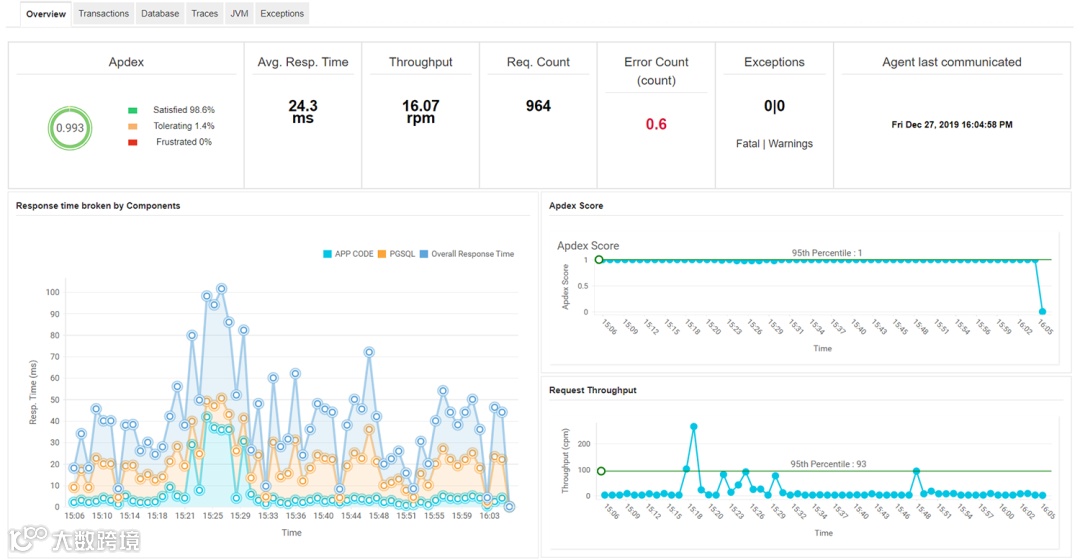Viewport: 1080px width, 560px height.
Task: Click the green start marker on Apdex Score line
Action: point(599,260)
